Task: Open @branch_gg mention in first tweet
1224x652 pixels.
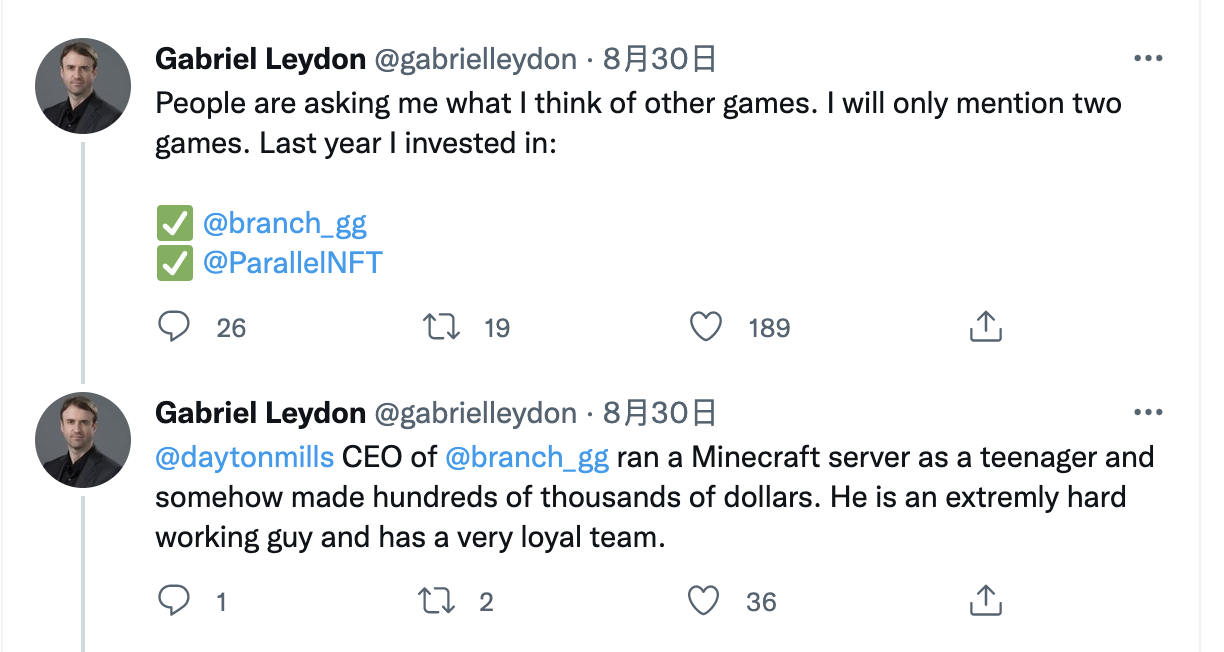Action: click(x=286, y=222)
